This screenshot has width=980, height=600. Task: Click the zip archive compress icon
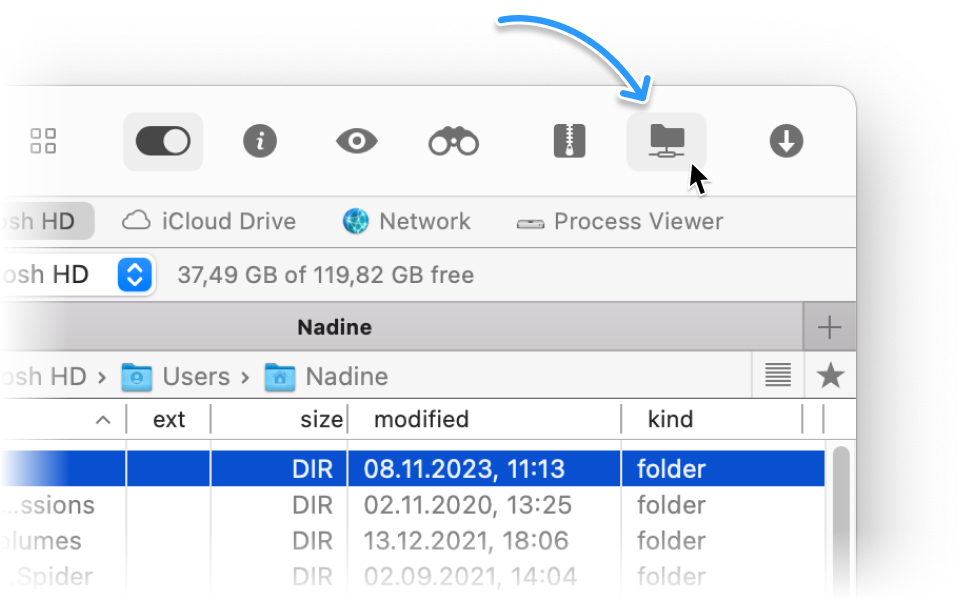coord(569,142)
